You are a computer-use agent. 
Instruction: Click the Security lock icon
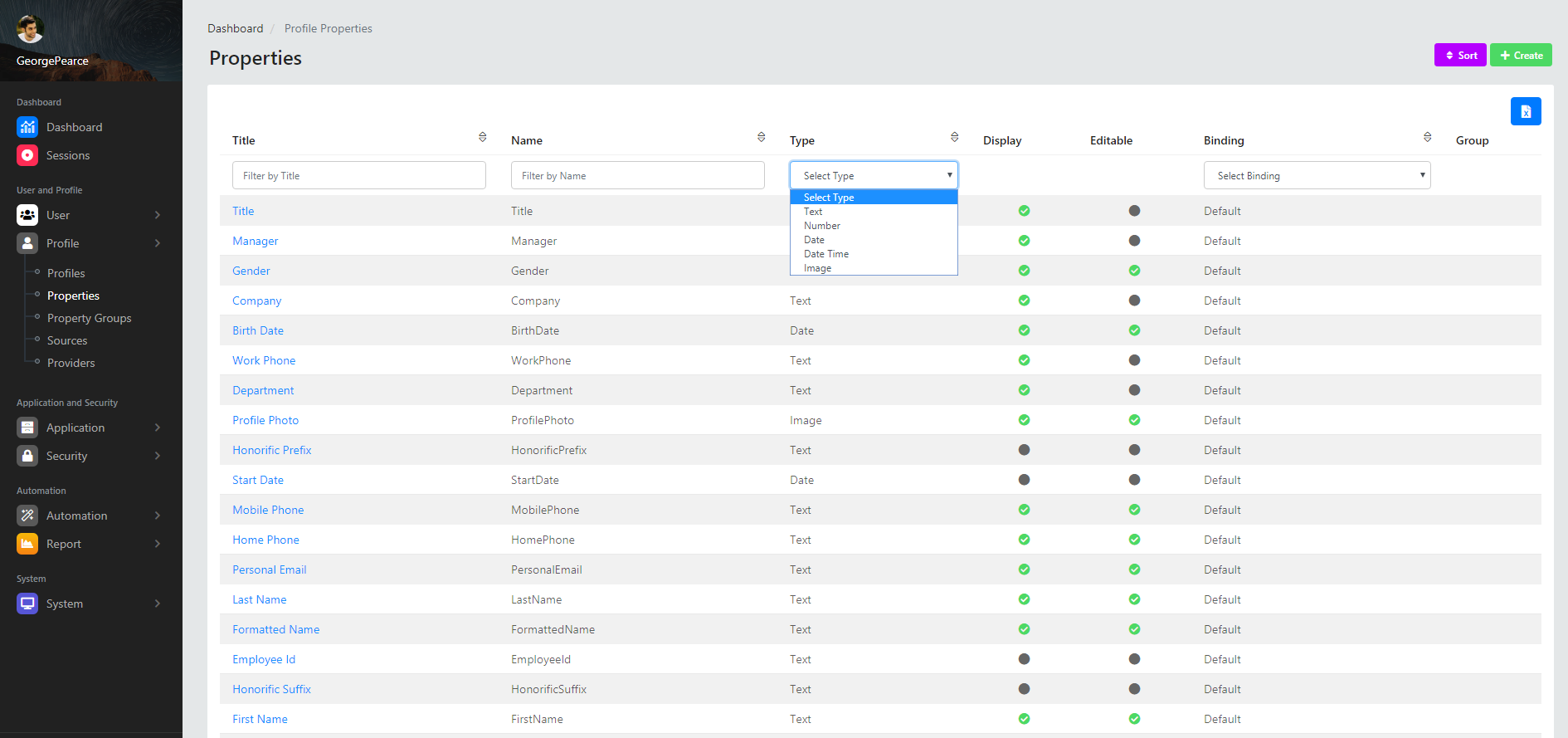pos(27,456)
